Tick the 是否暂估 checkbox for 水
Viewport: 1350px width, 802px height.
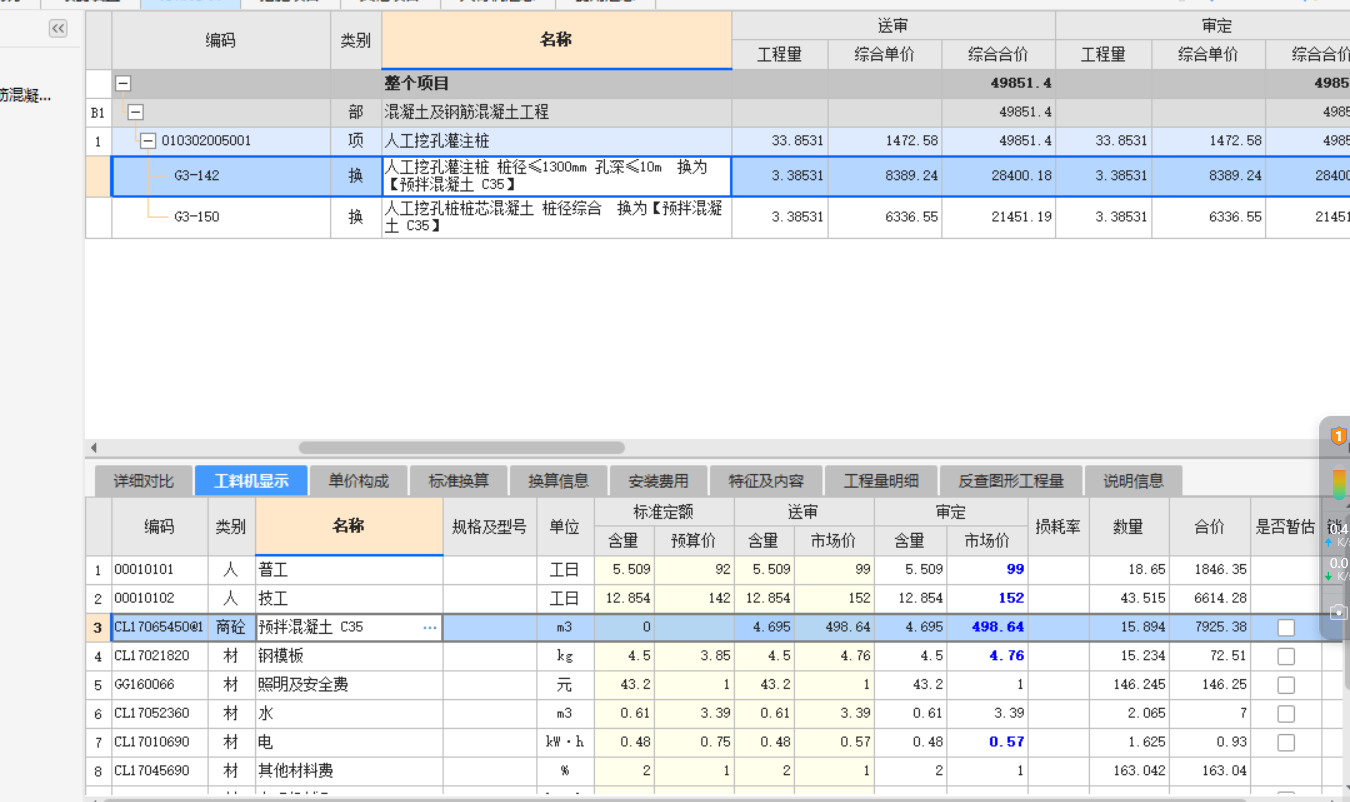tap(1286, 714)
